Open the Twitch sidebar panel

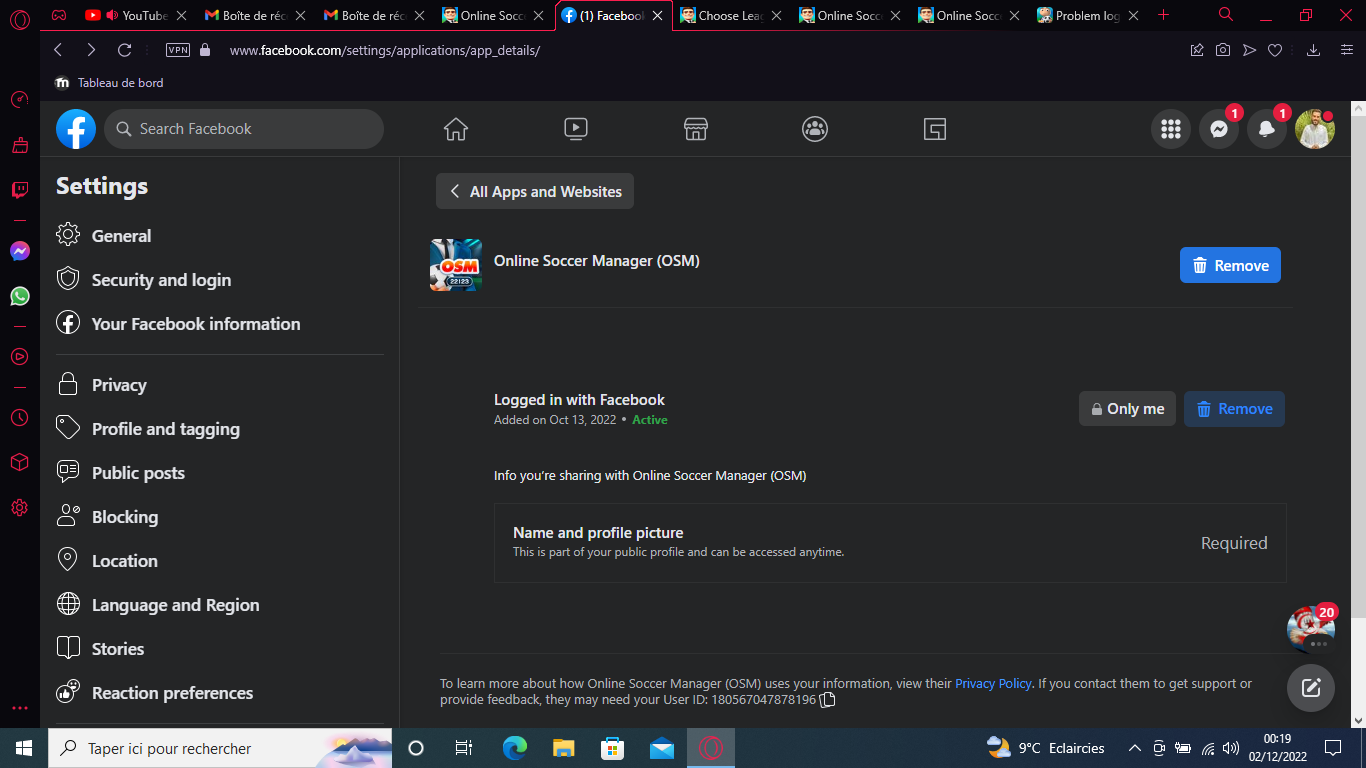19,190
